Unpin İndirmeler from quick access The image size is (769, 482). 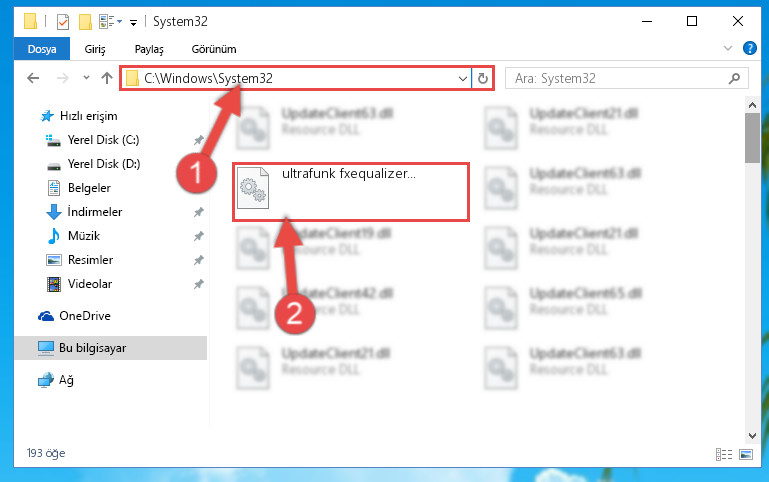pos(198,212)
